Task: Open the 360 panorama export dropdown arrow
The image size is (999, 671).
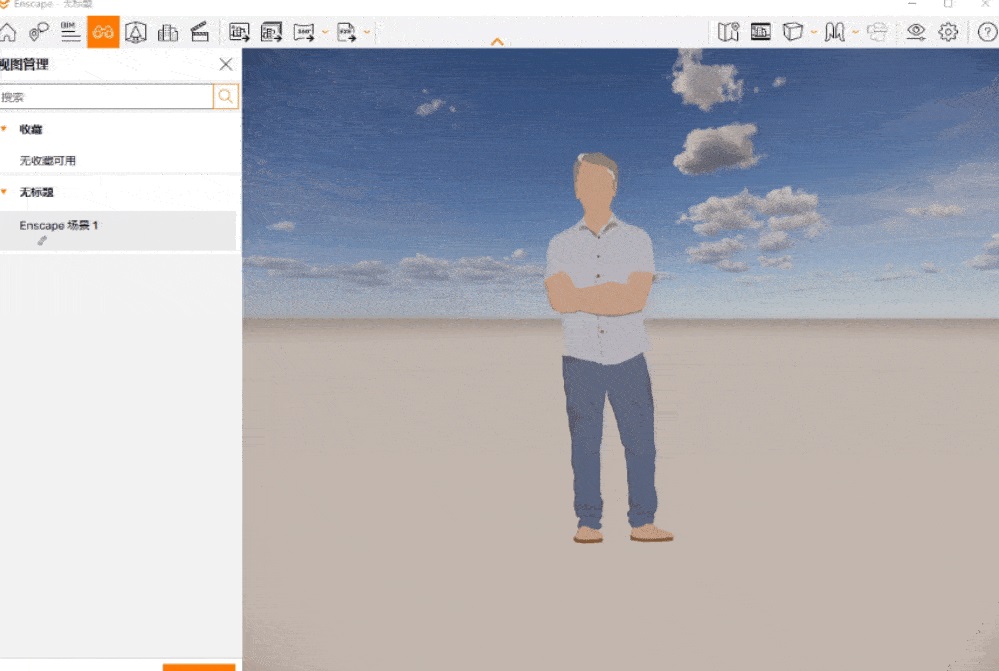Action: click(x=325, y=33)
